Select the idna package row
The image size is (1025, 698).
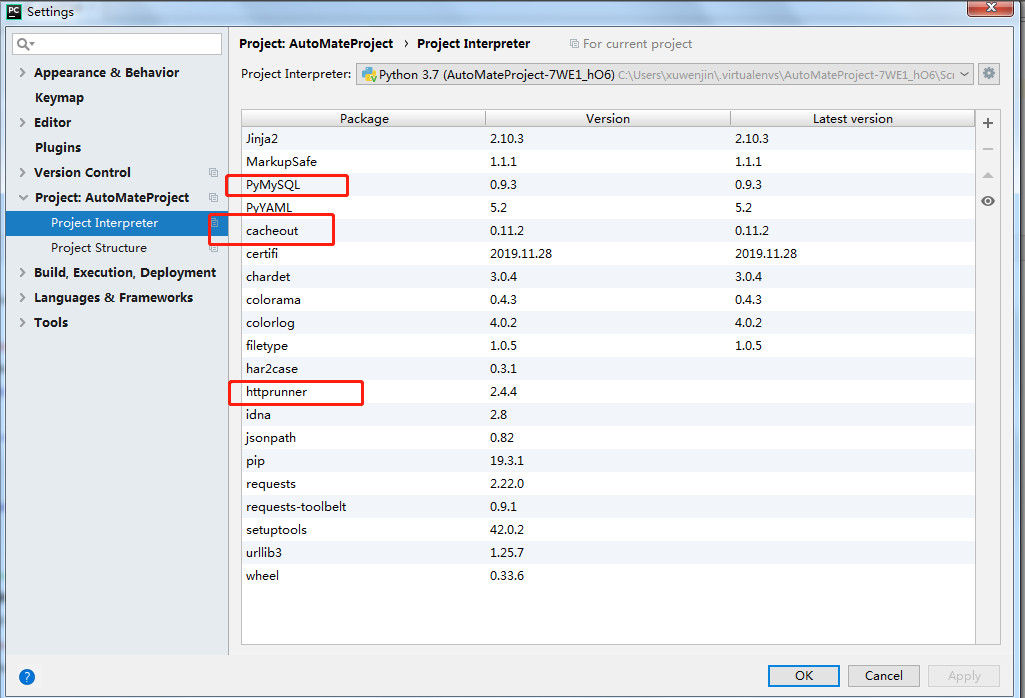point(608,414)
